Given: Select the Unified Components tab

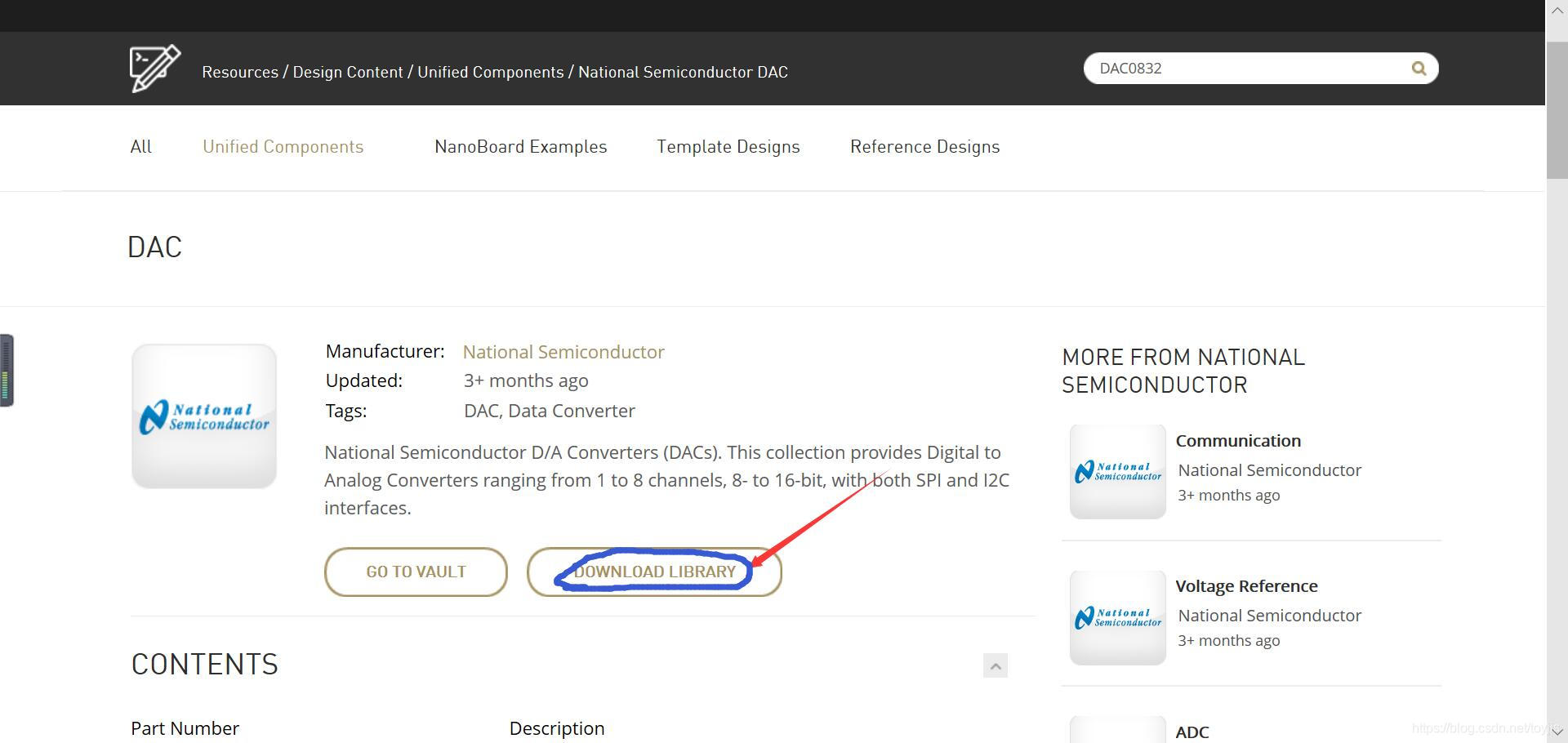Looking at the screenshot, I should pos(283,147).
